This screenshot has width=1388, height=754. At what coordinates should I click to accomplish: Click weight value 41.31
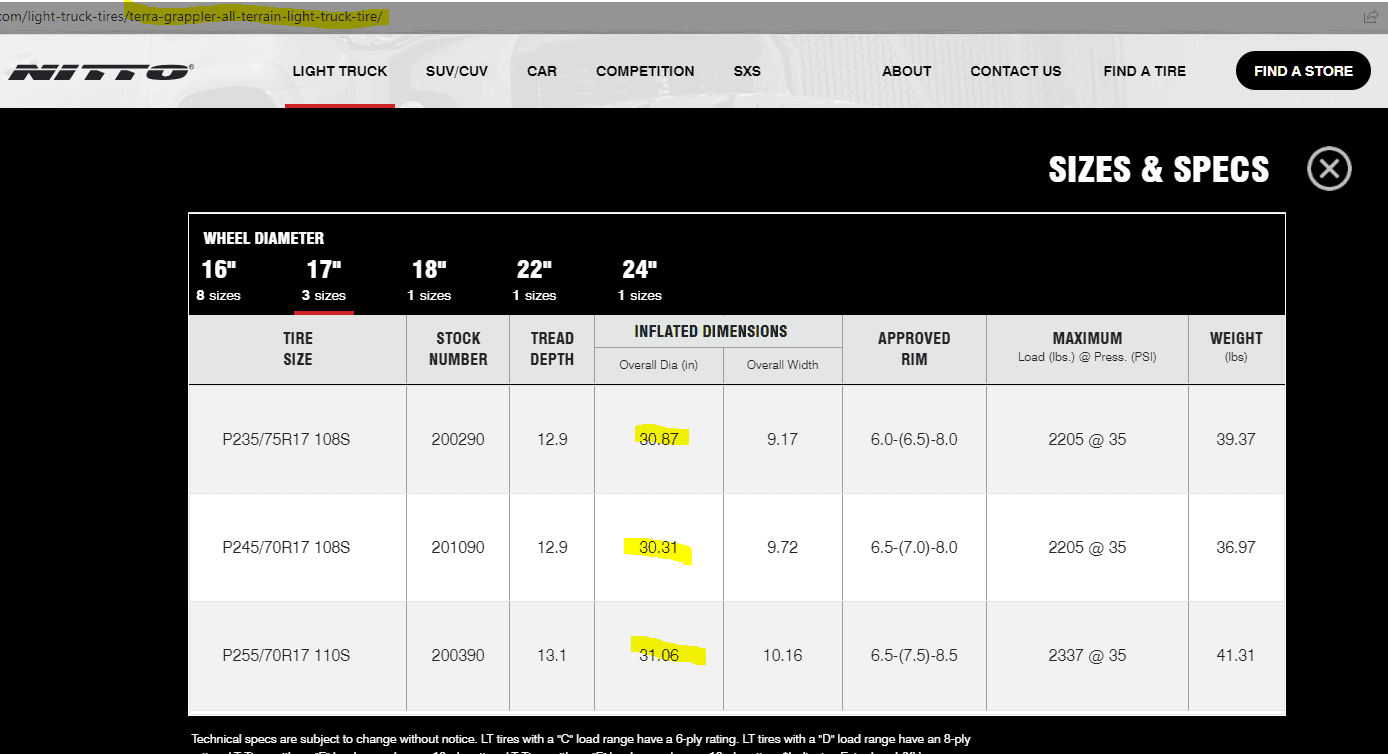pyautogui.click(x=1236, y=655)
